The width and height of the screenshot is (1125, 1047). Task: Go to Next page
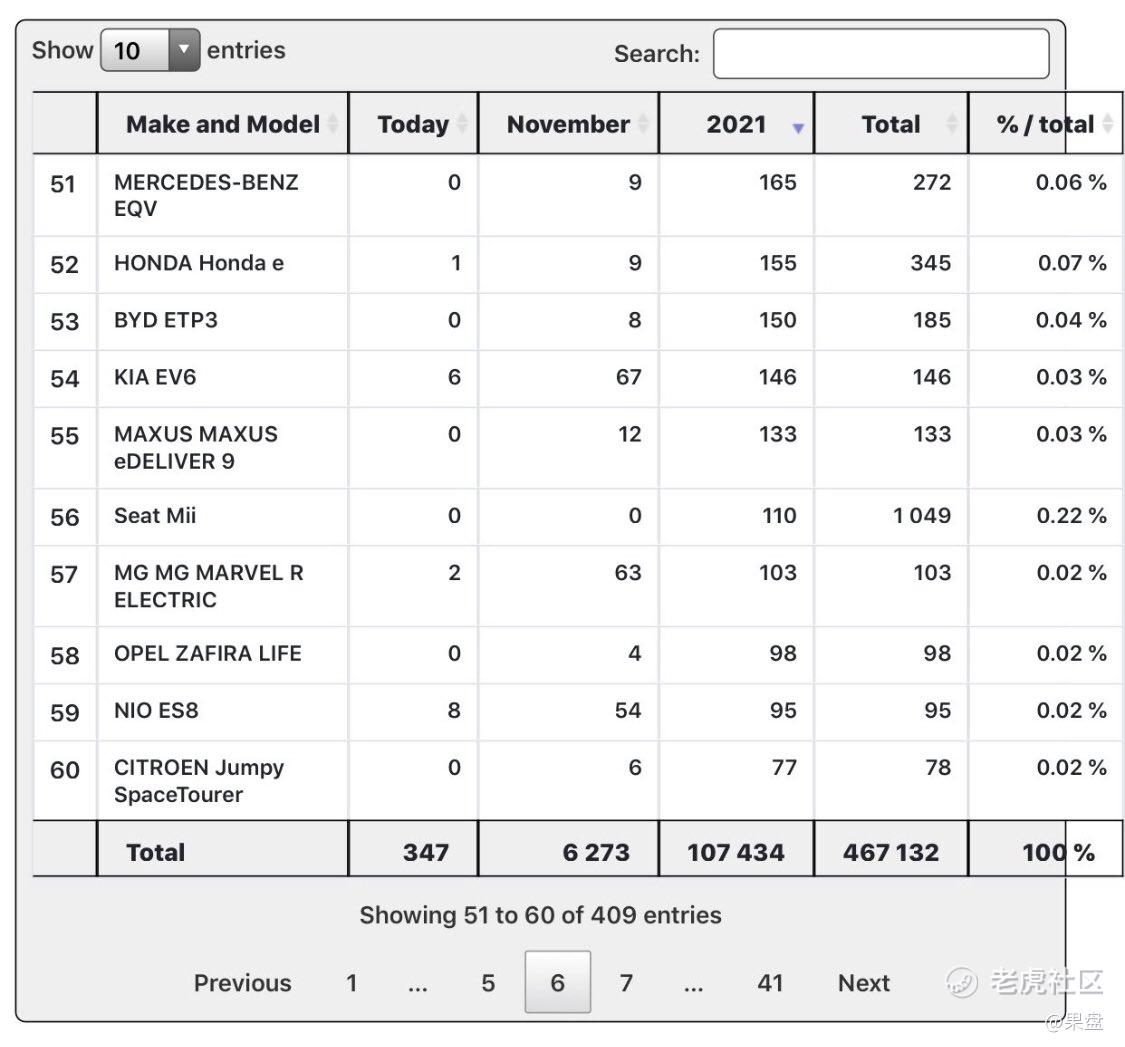pyautogui.click(x=864, y=982)
